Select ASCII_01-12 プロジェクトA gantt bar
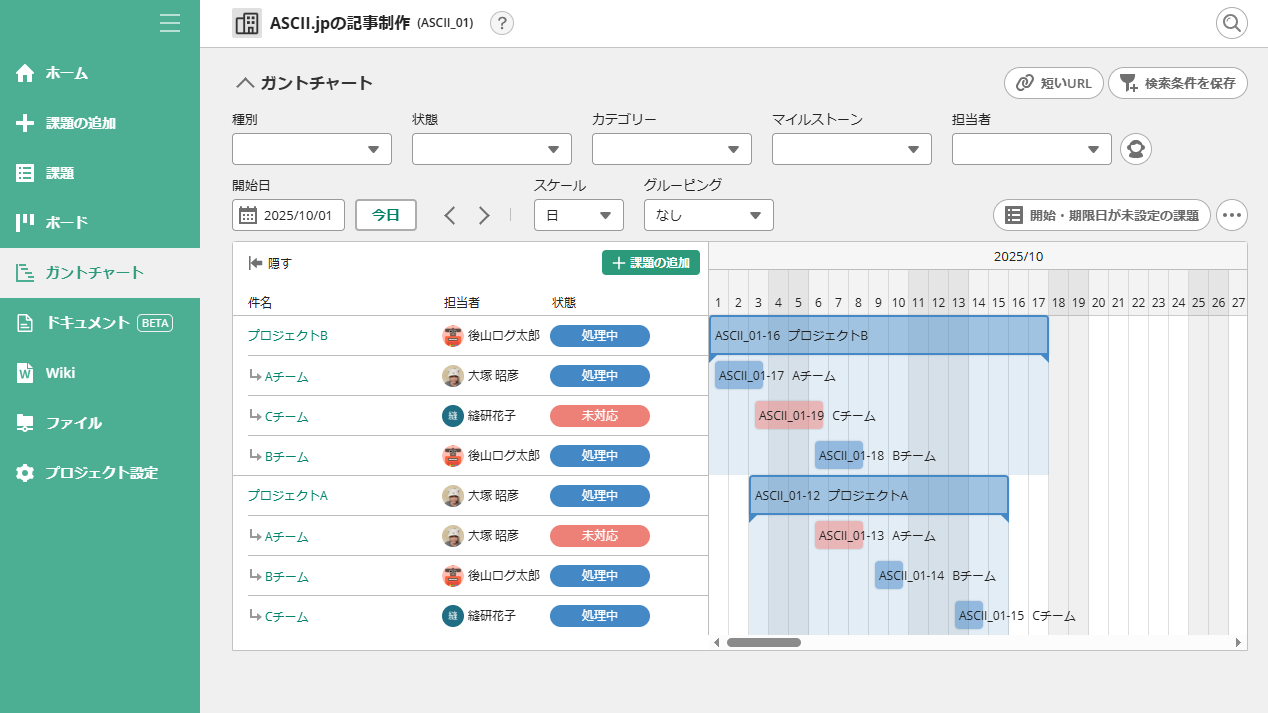This screenshot has width=1268, height=713. pyautogui.click(x=879, y=495)
